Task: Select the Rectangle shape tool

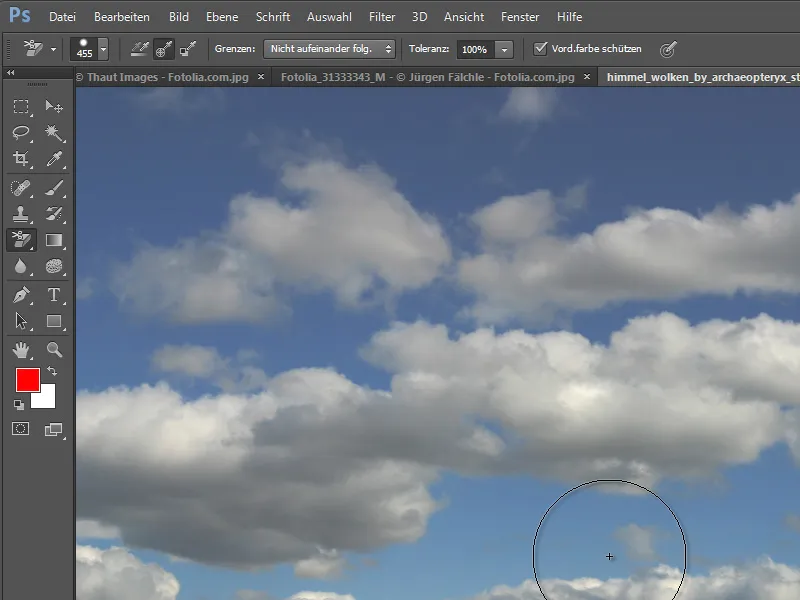Action: point(54,321)
